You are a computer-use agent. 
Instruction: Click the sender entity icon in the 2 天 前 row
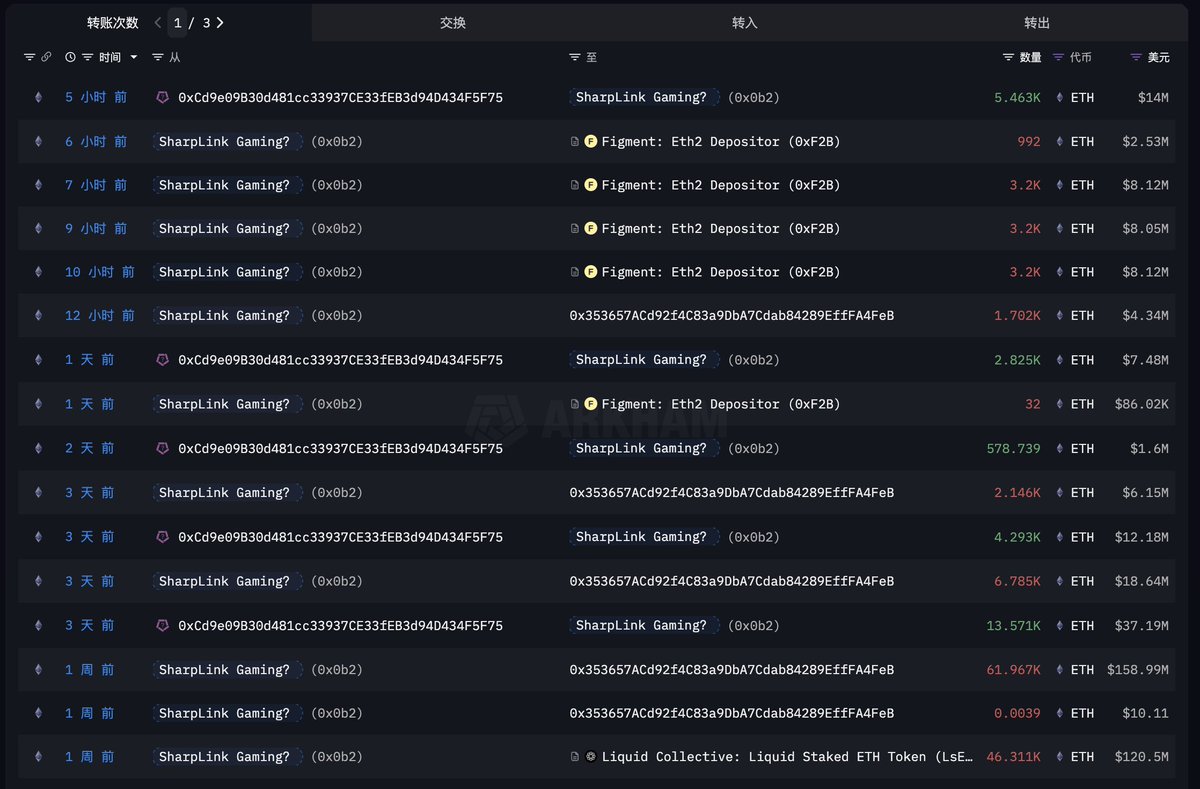(163, 449)
